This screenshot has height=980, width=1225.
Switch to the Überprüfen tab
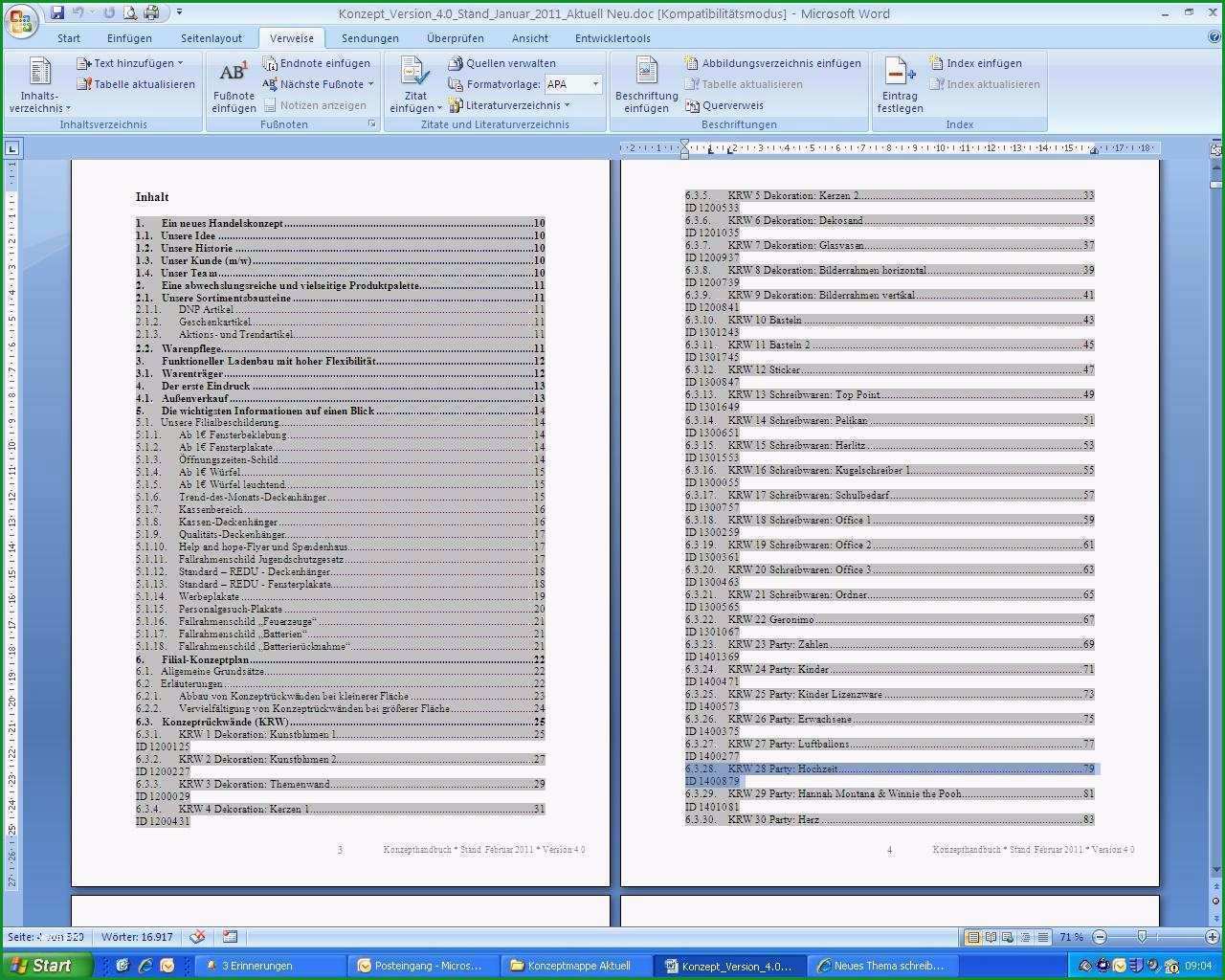pos(456,38)
